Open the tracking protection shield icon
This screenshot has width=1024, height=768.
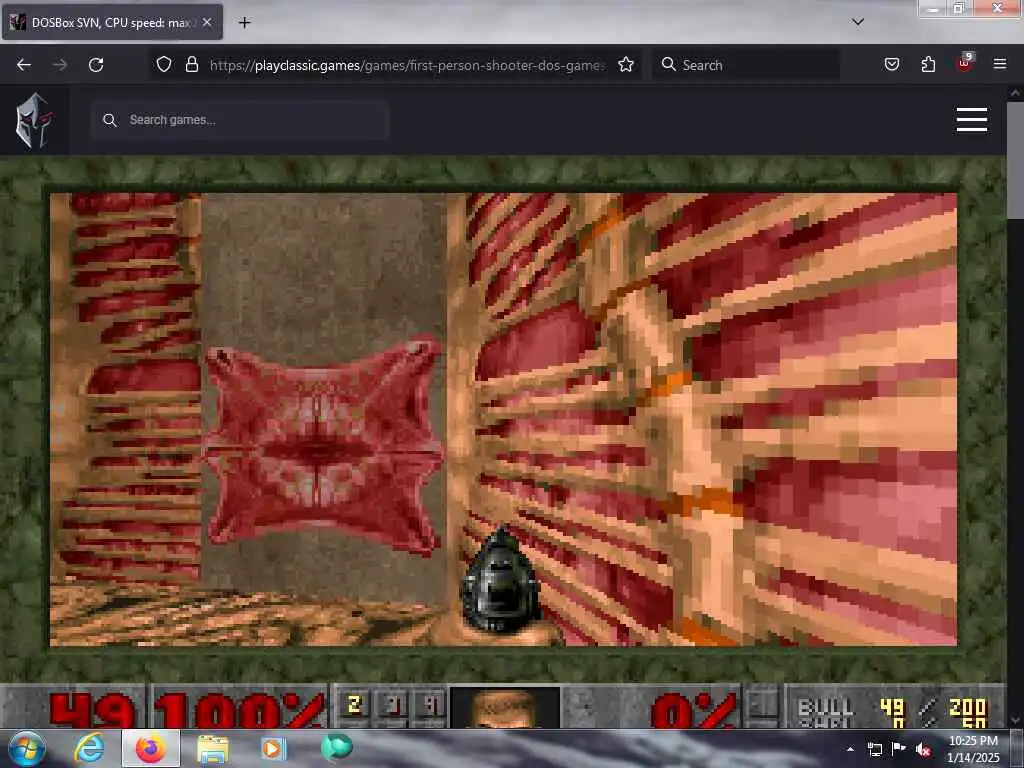tap(164, 64)
